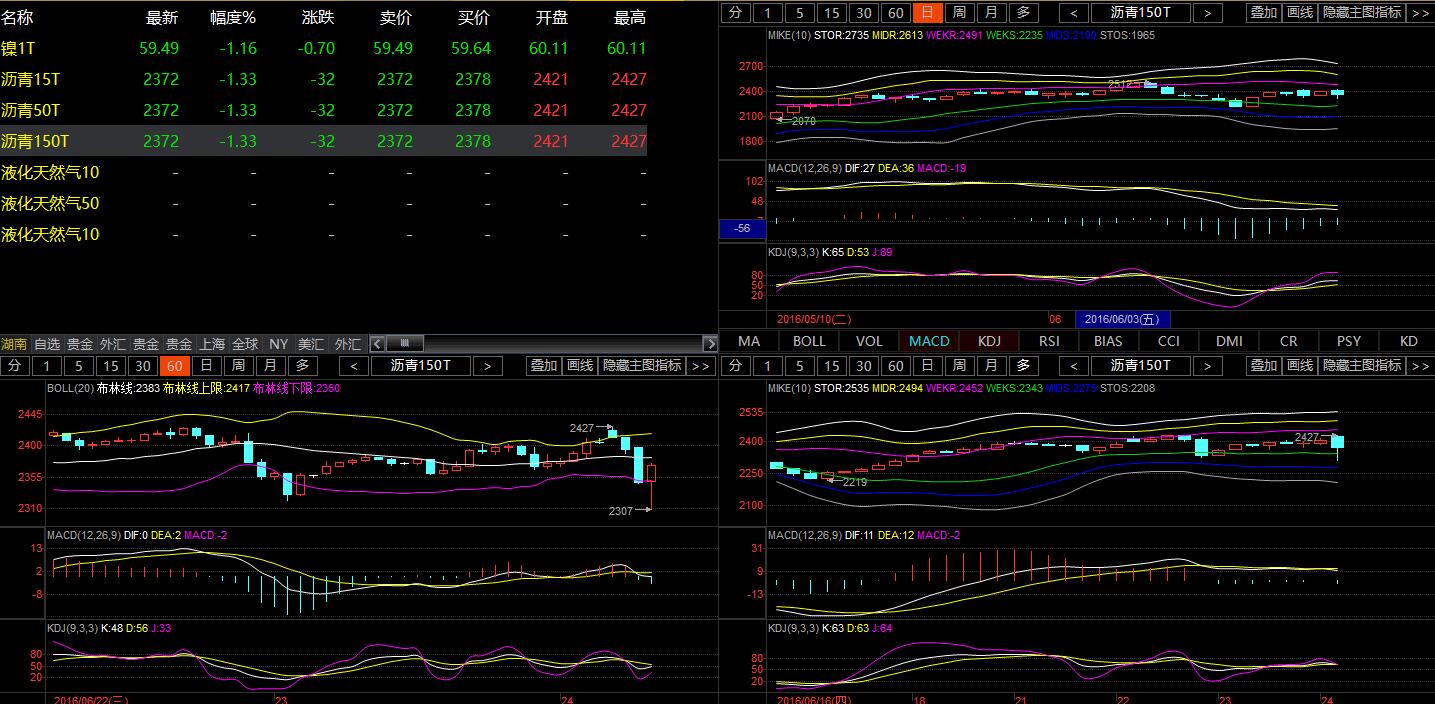The image size is (1435, 704).
Task: Select the 镍1T row in the quote list
Action: point(20,48)
